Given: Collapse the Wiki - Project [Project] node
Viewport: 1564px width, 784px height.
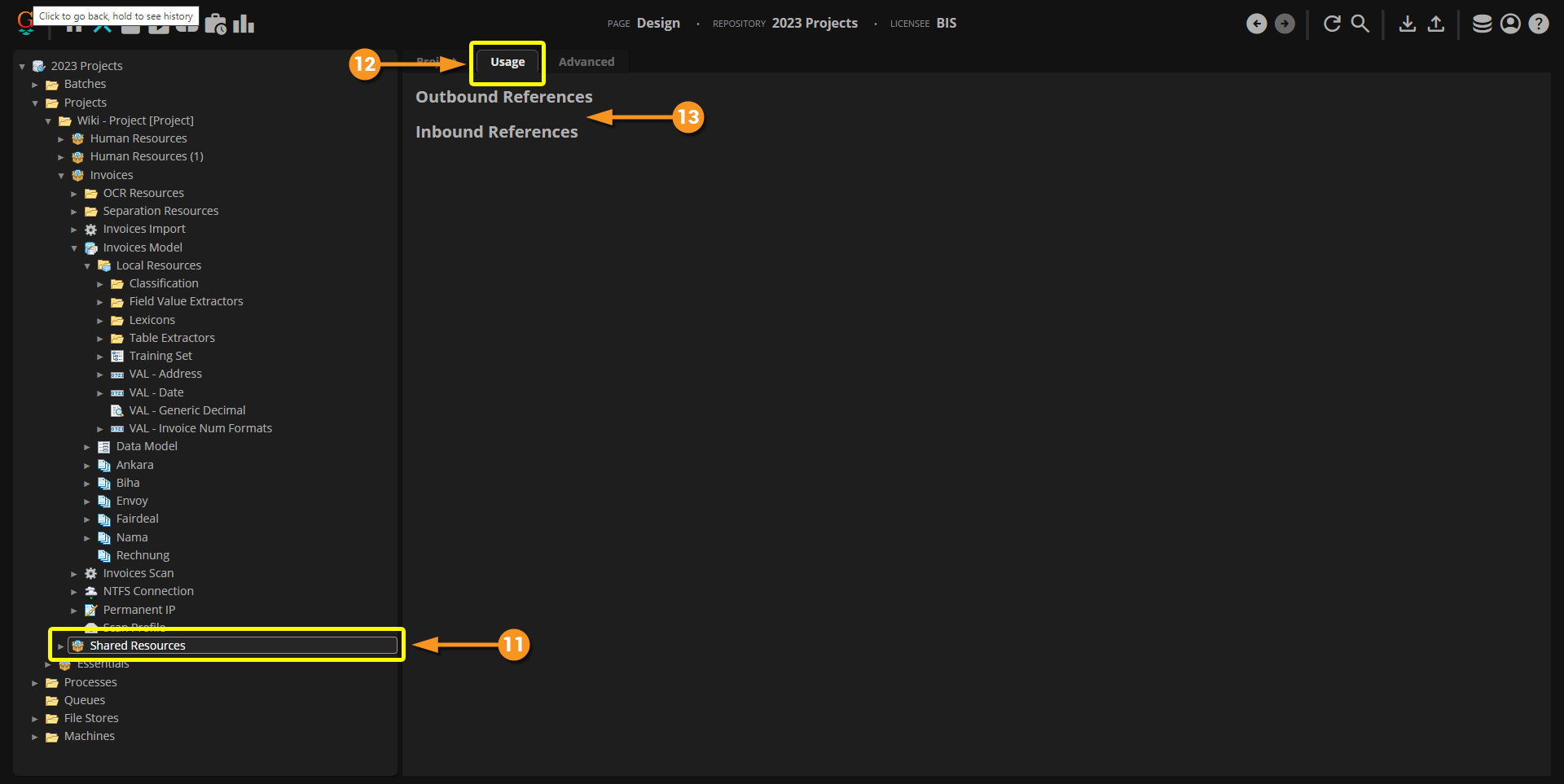Looking at the screenshot, I should pyautogui.click(x=48, y=121).
